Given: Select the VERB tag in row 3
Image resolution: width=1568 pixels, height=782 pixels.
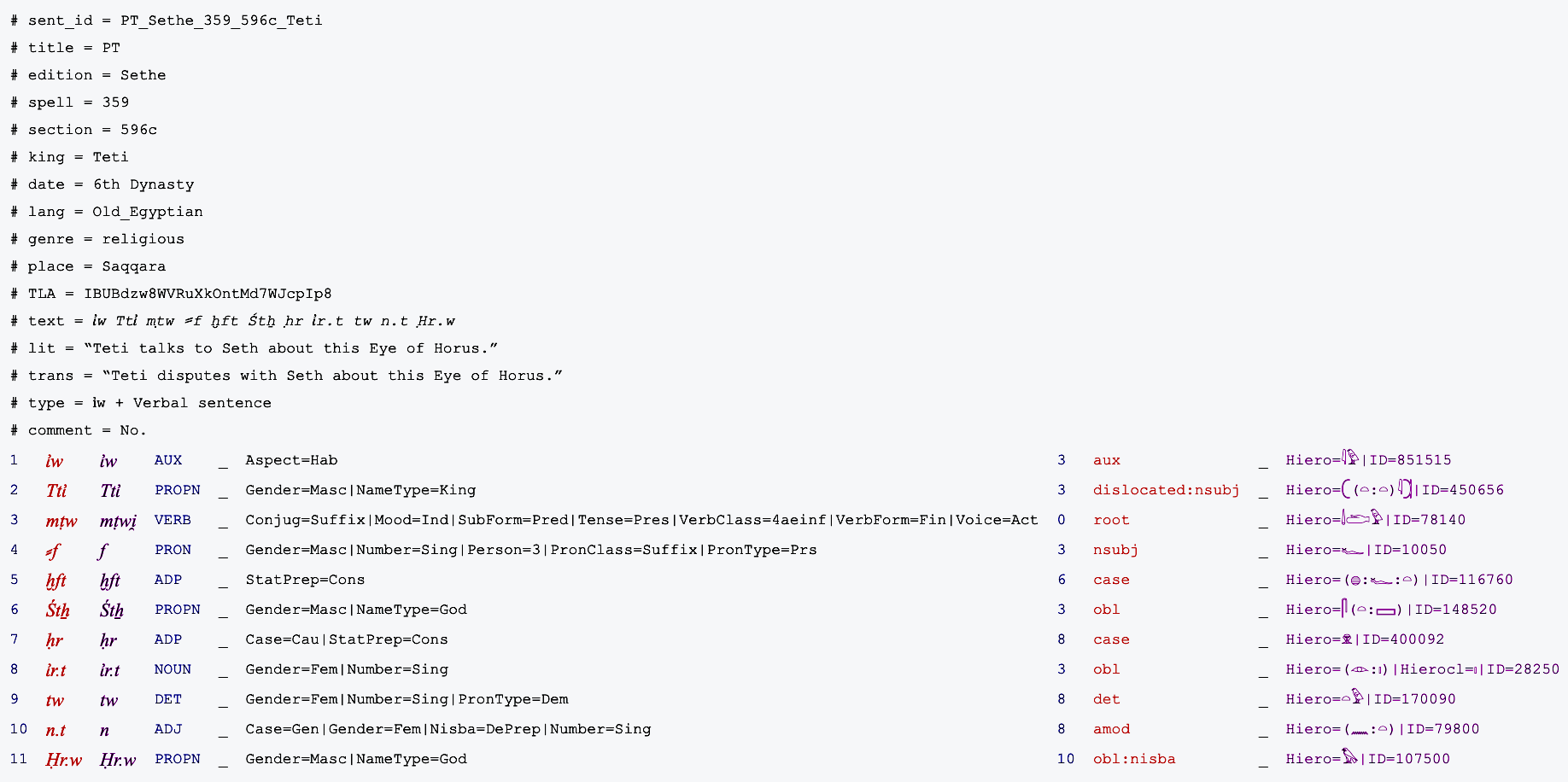Looking at the screenshot, I should click(173, 520).
